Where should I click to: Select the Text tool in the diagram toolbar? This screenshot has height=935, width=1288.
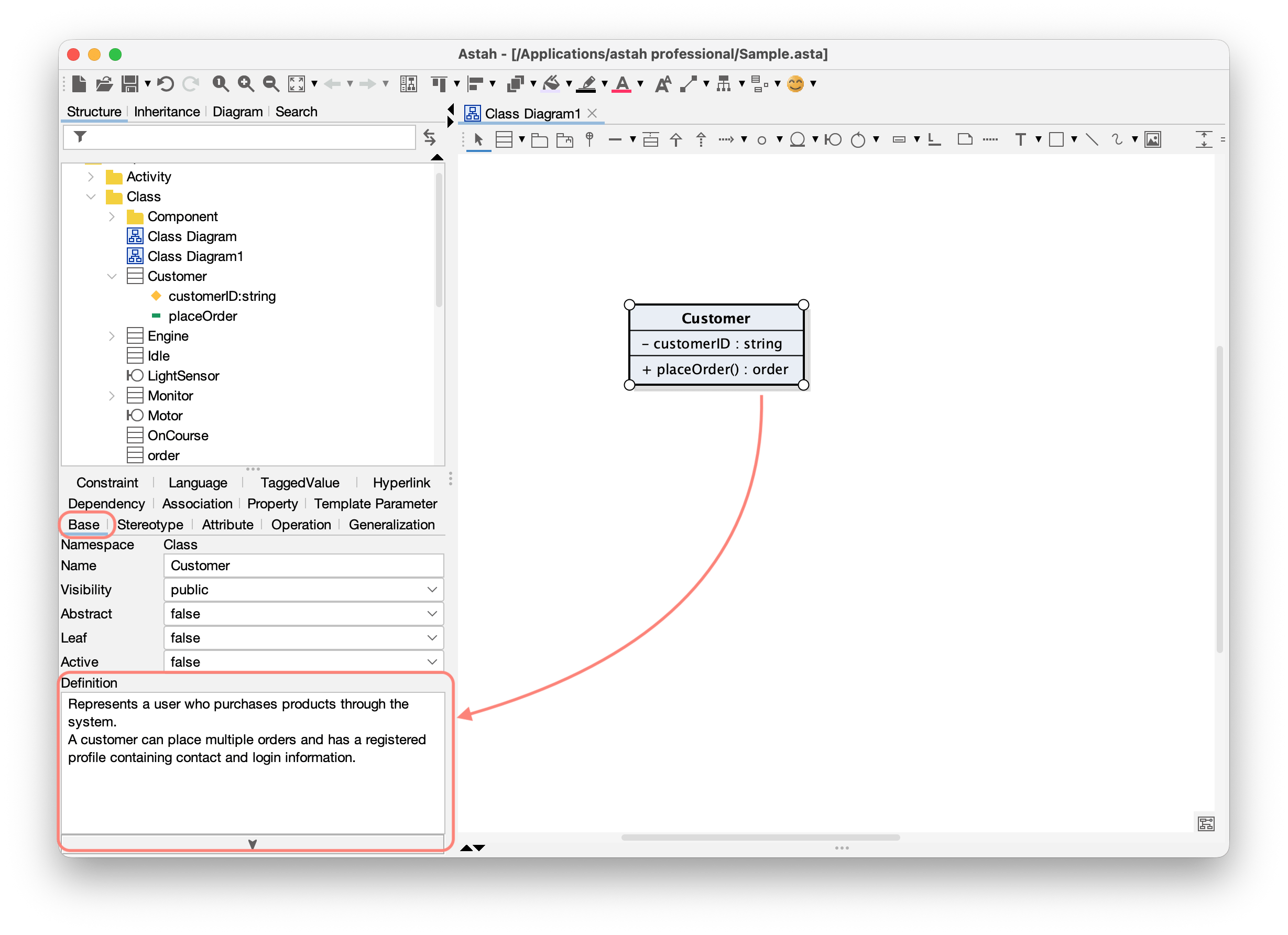[x=1021, y=139]
